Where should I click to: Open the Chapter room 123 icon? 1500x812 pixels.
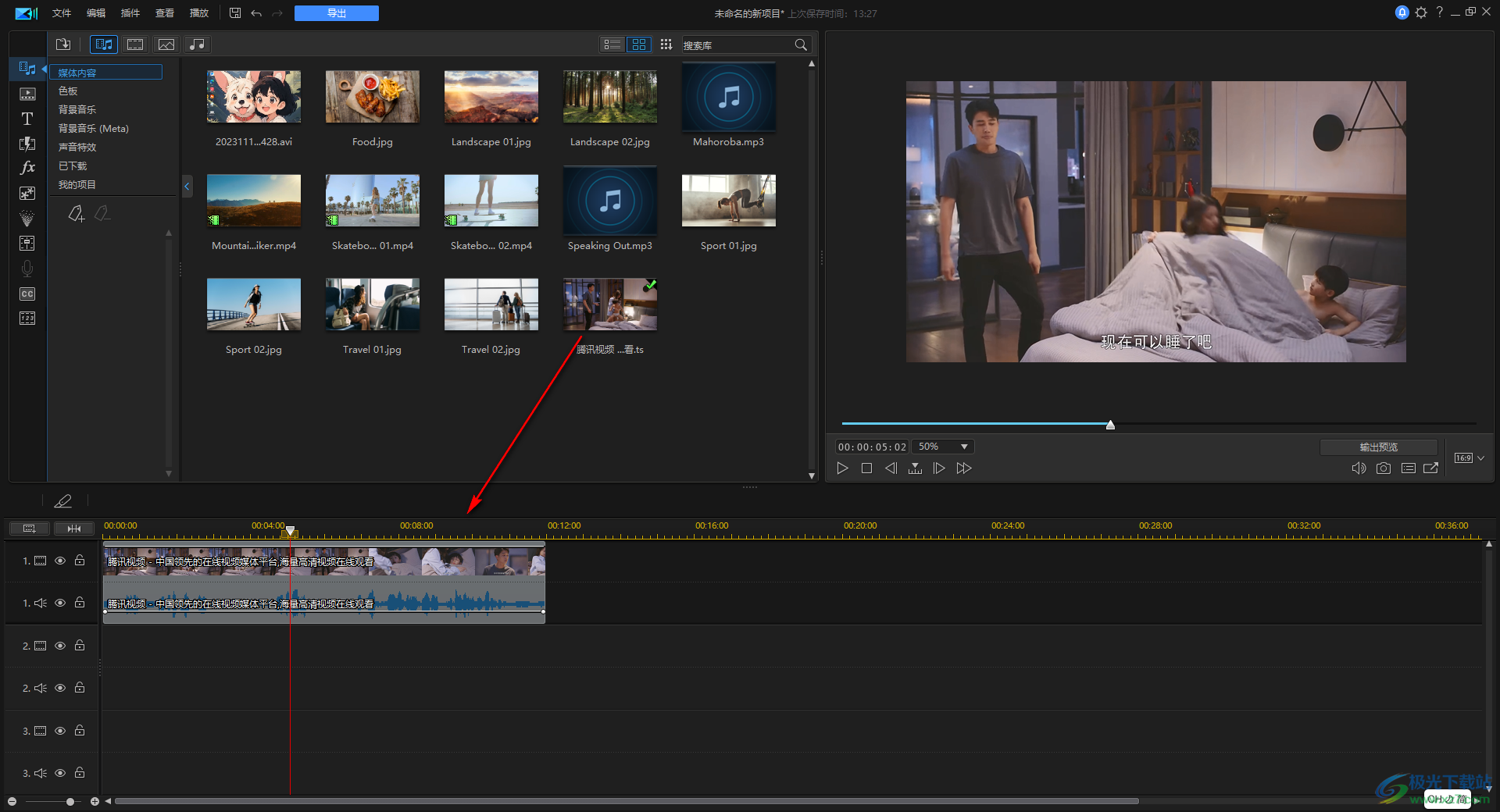point(27,318)
